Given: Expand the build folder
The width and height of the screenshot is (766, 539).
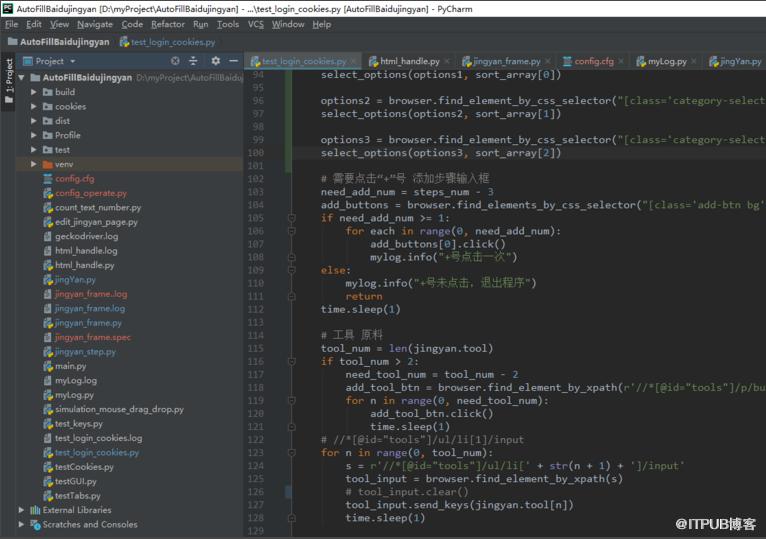Looking at the screenshot, I should (x=34, y=92).
